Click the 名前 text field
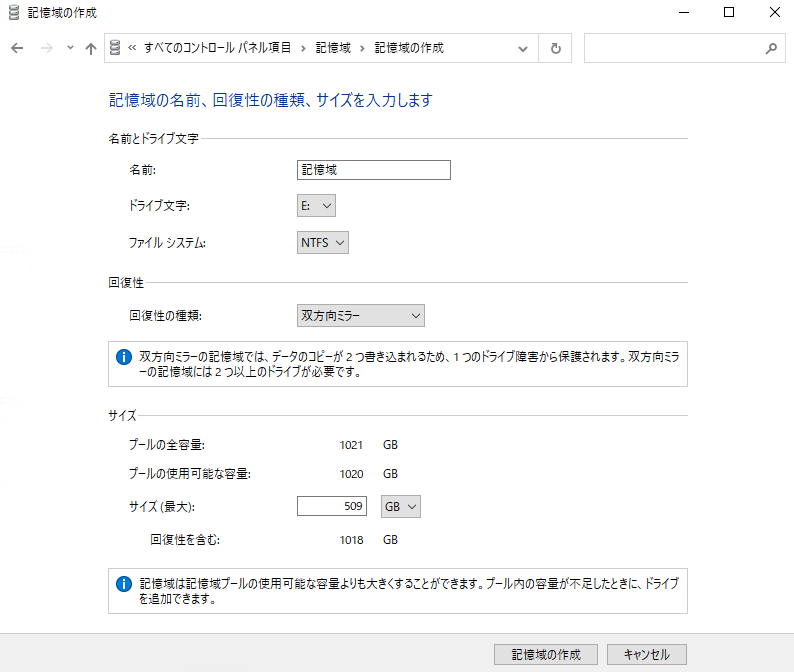Screen dimensions: 794x672 pyautogui.click(x=374, y=170)
